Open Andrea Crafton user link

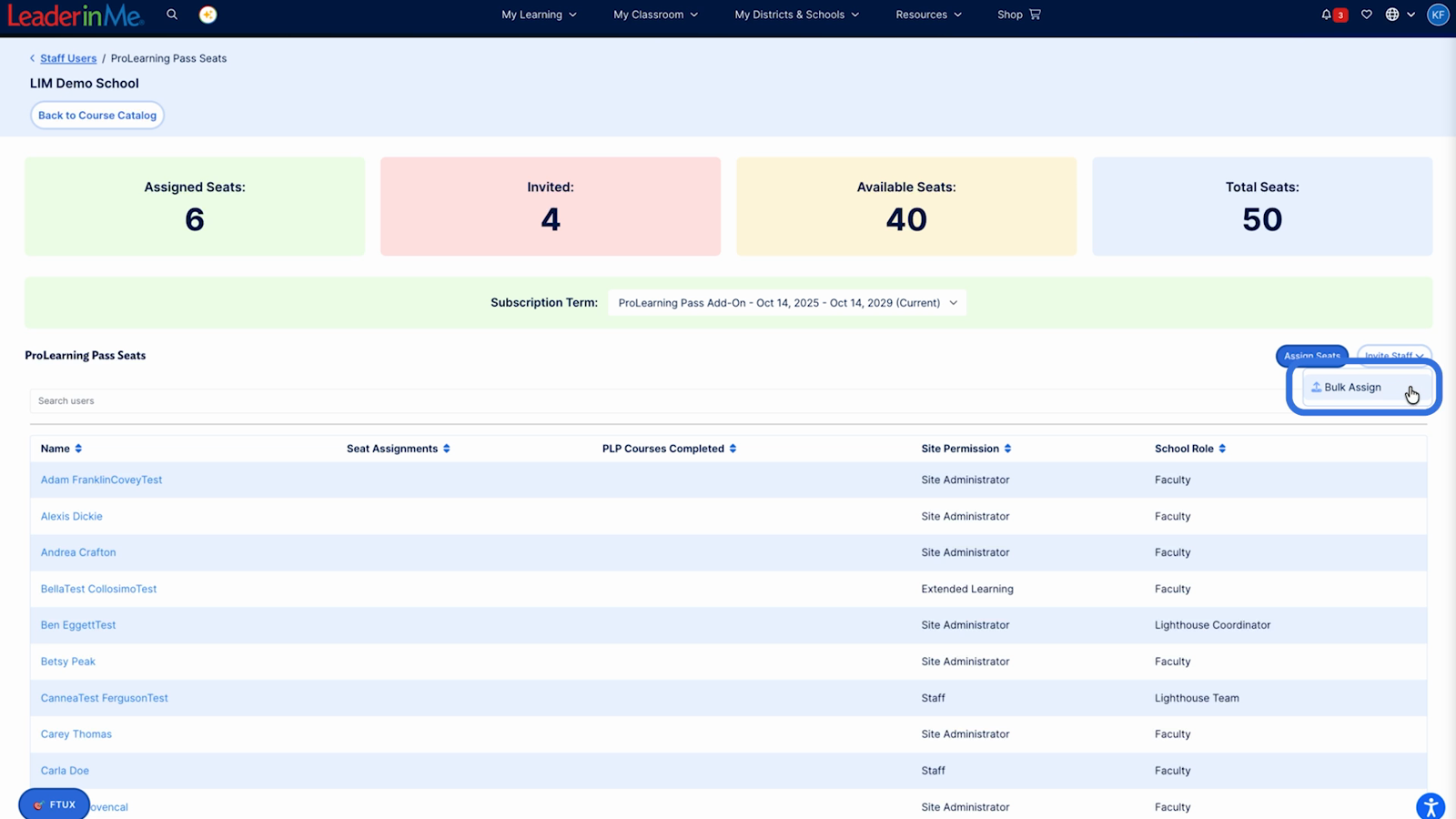pyautogui.click(x=78, y=552)
